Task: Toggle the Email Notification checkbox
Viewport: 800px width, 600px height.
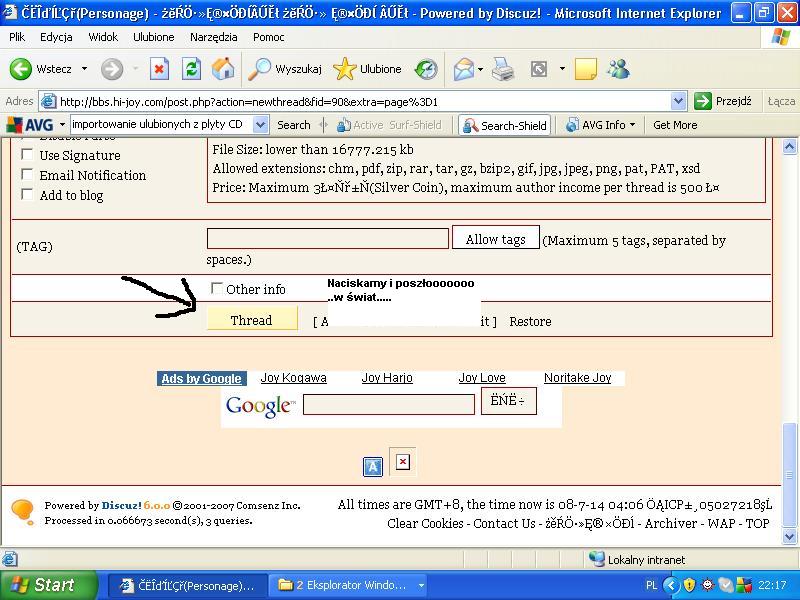Action: click(27, 175)
